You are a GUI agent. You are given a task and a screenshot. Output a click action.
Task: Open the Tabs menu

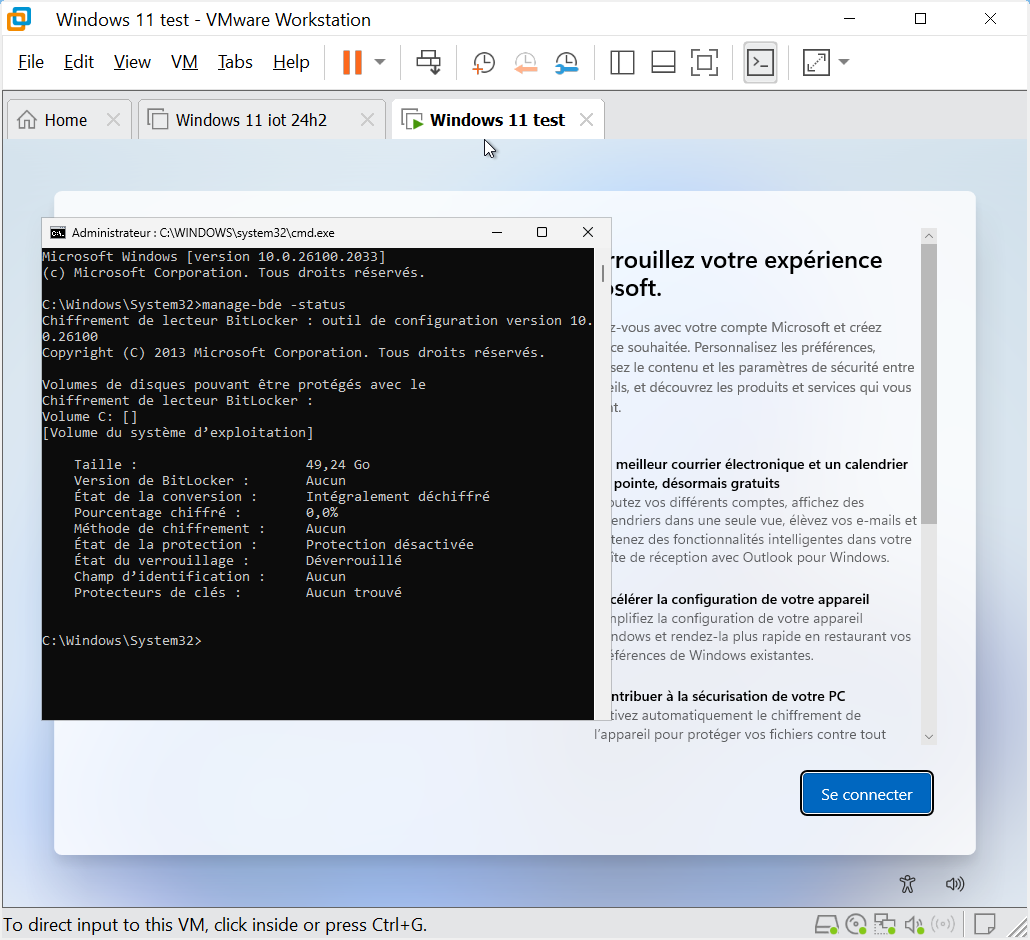(x=235, y=62)
